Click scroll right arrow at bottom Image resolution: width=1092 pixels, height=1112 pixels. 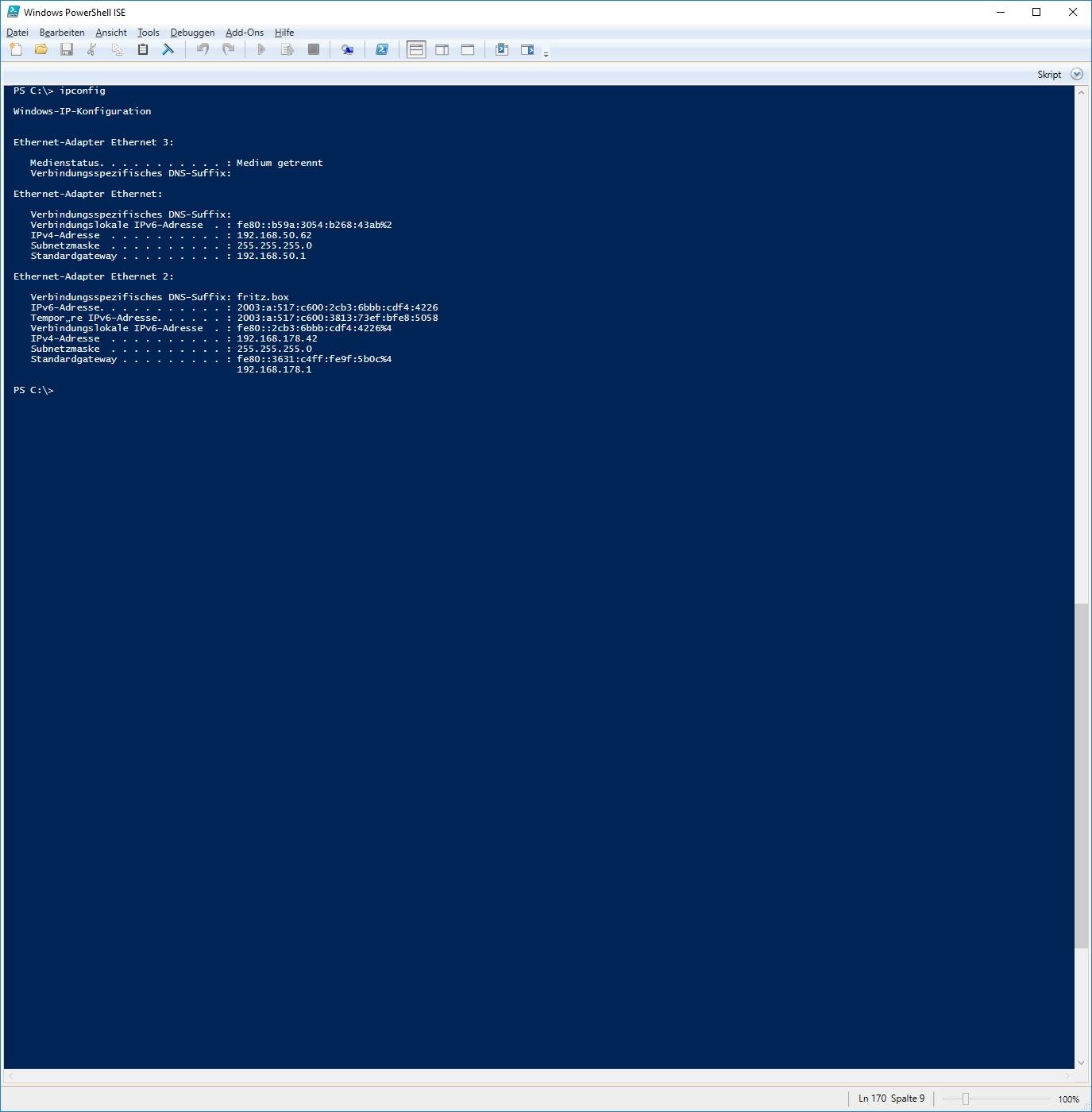(1068, 1076)
